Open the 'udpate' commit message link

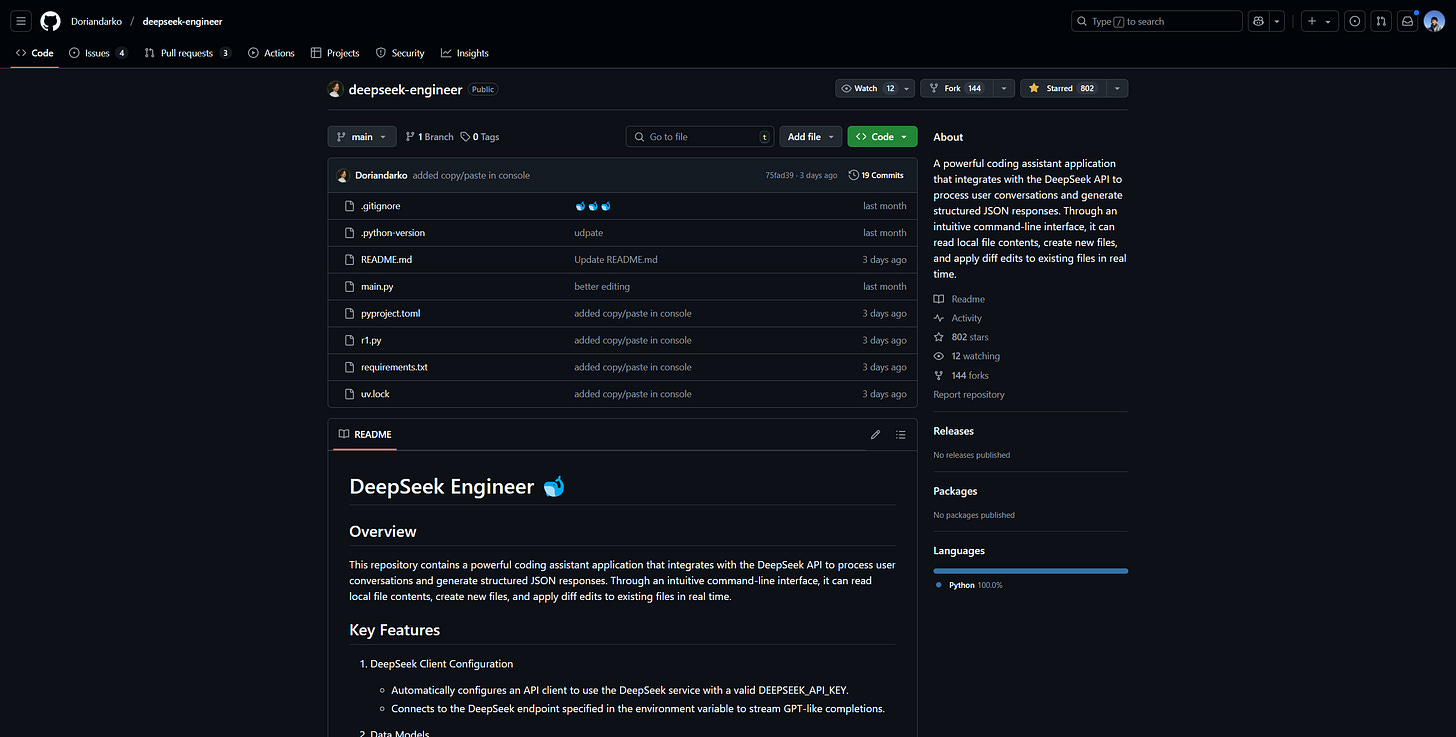[x=588, y=233]
